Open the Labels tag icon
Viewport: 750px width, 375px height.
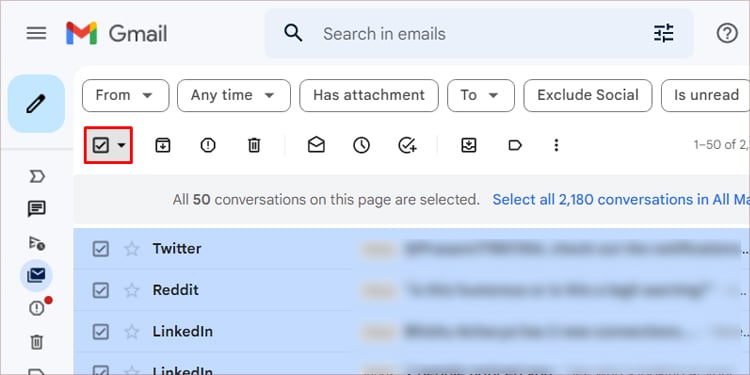coord(515,145)
